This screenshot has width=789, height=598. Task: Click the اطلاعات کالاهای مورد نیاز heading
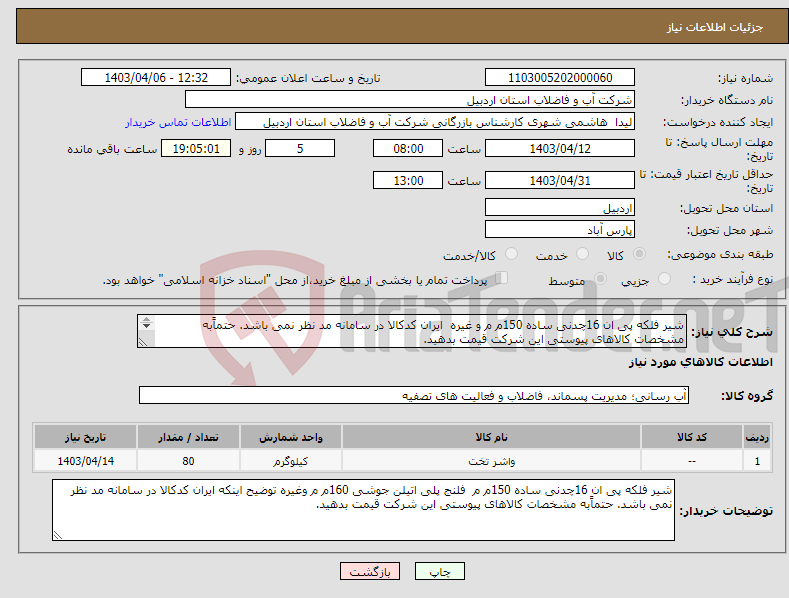700,362
